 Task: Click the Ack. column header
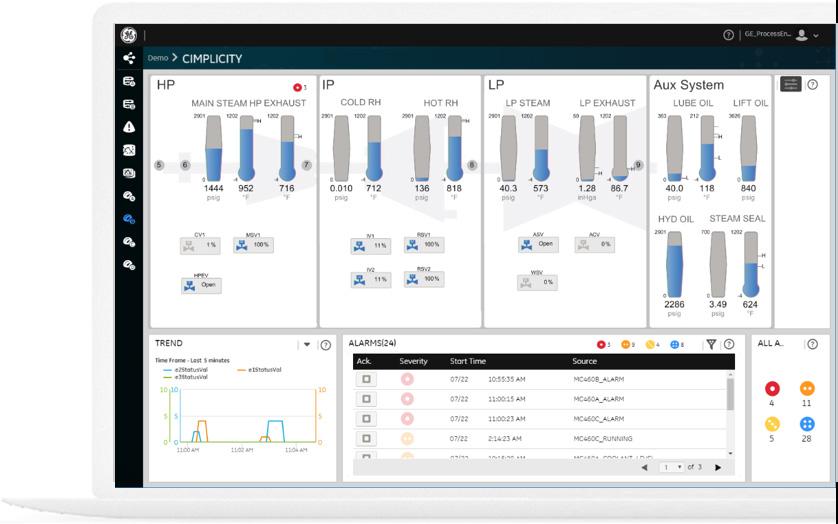pos(364,361)
